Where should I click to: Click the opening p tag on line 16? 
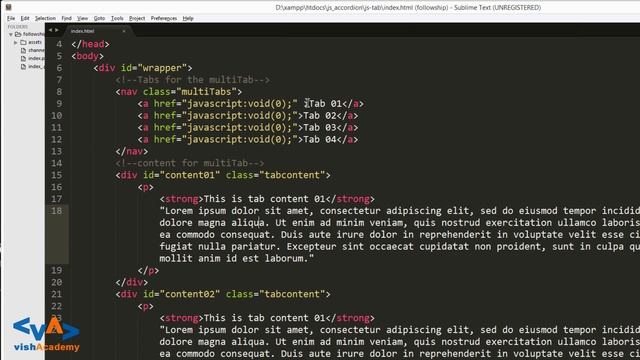tap(145, 187)
